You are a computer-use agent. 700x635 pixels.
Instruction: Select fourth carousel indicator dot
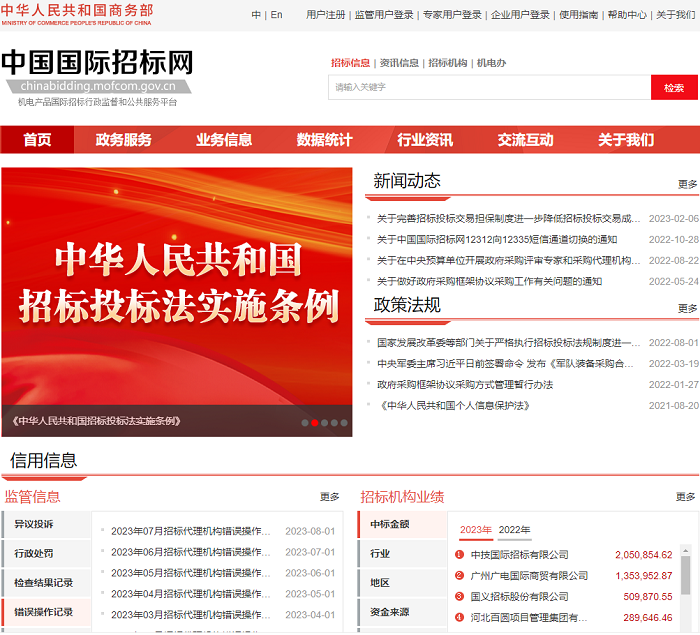click(x=334, y=423)
